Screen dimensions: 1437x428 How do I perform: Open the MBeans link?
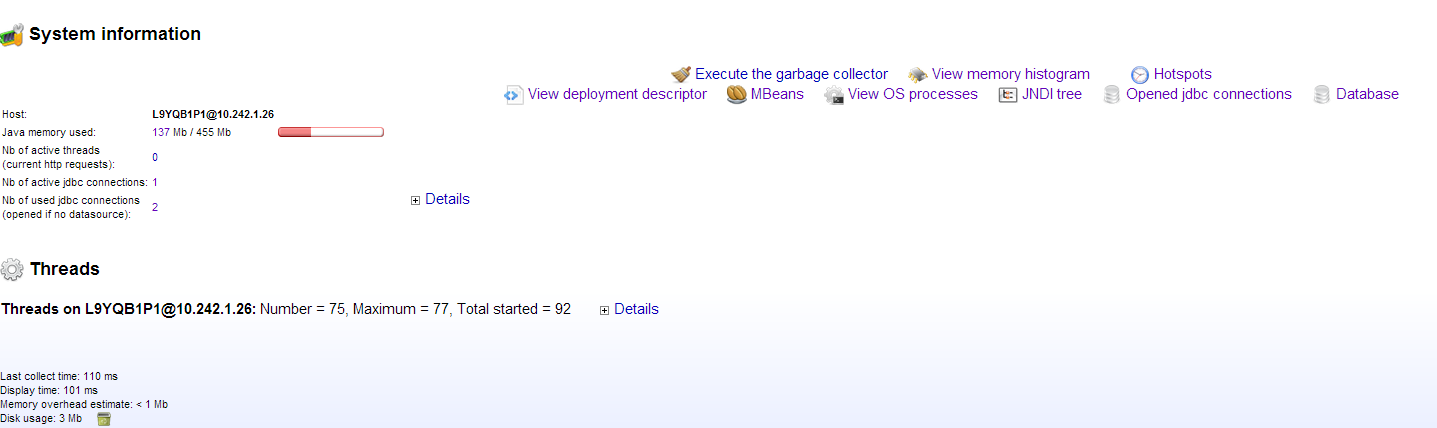[x=777, y=94]
